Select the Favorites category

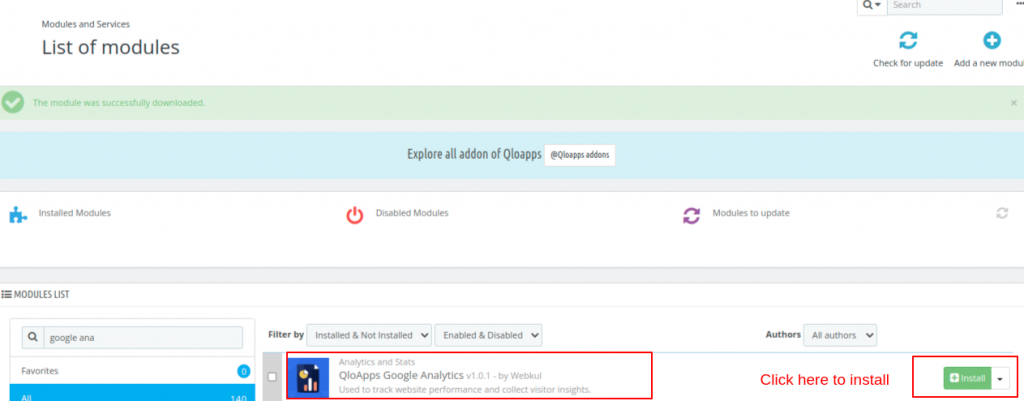(133, 371)
